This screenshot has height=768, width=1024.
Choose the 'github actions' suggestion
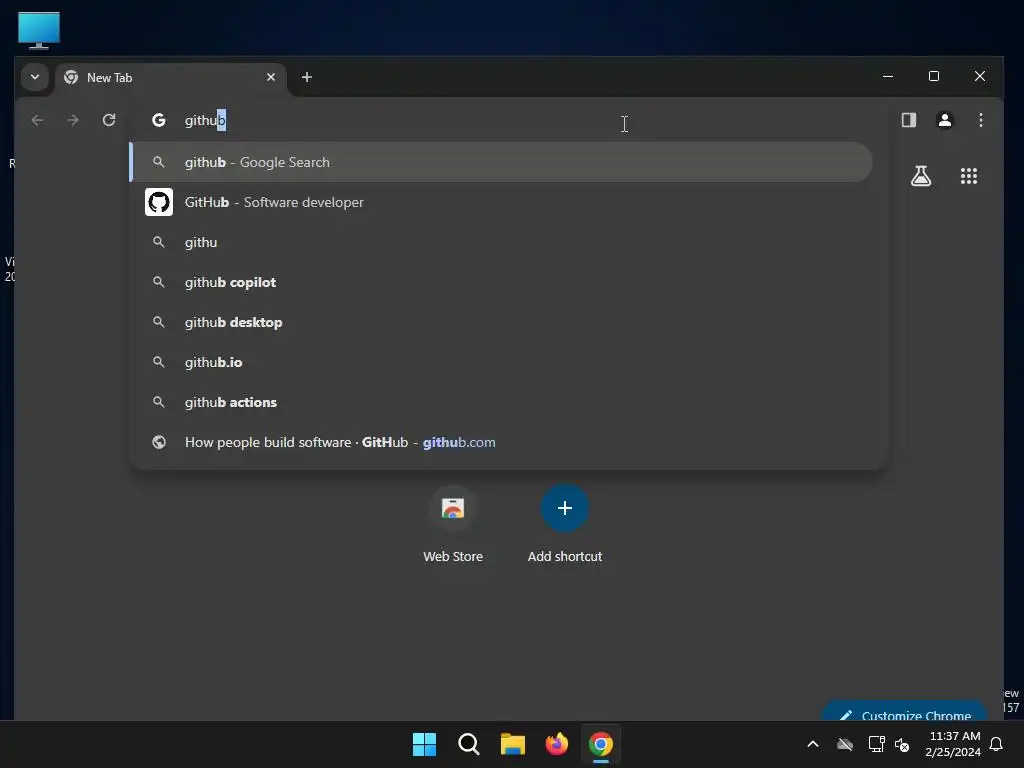pos(501,402)
